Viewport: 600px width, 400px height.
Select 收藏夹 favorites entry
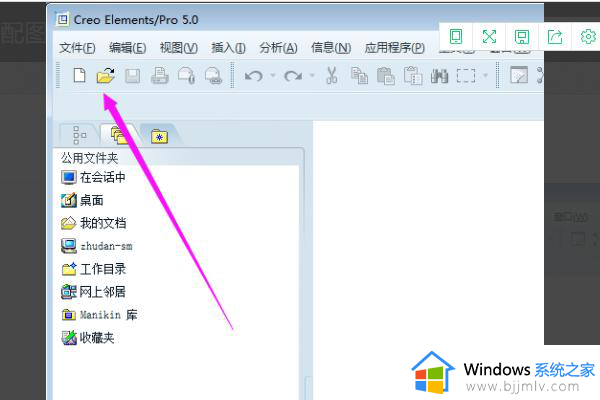88,338
